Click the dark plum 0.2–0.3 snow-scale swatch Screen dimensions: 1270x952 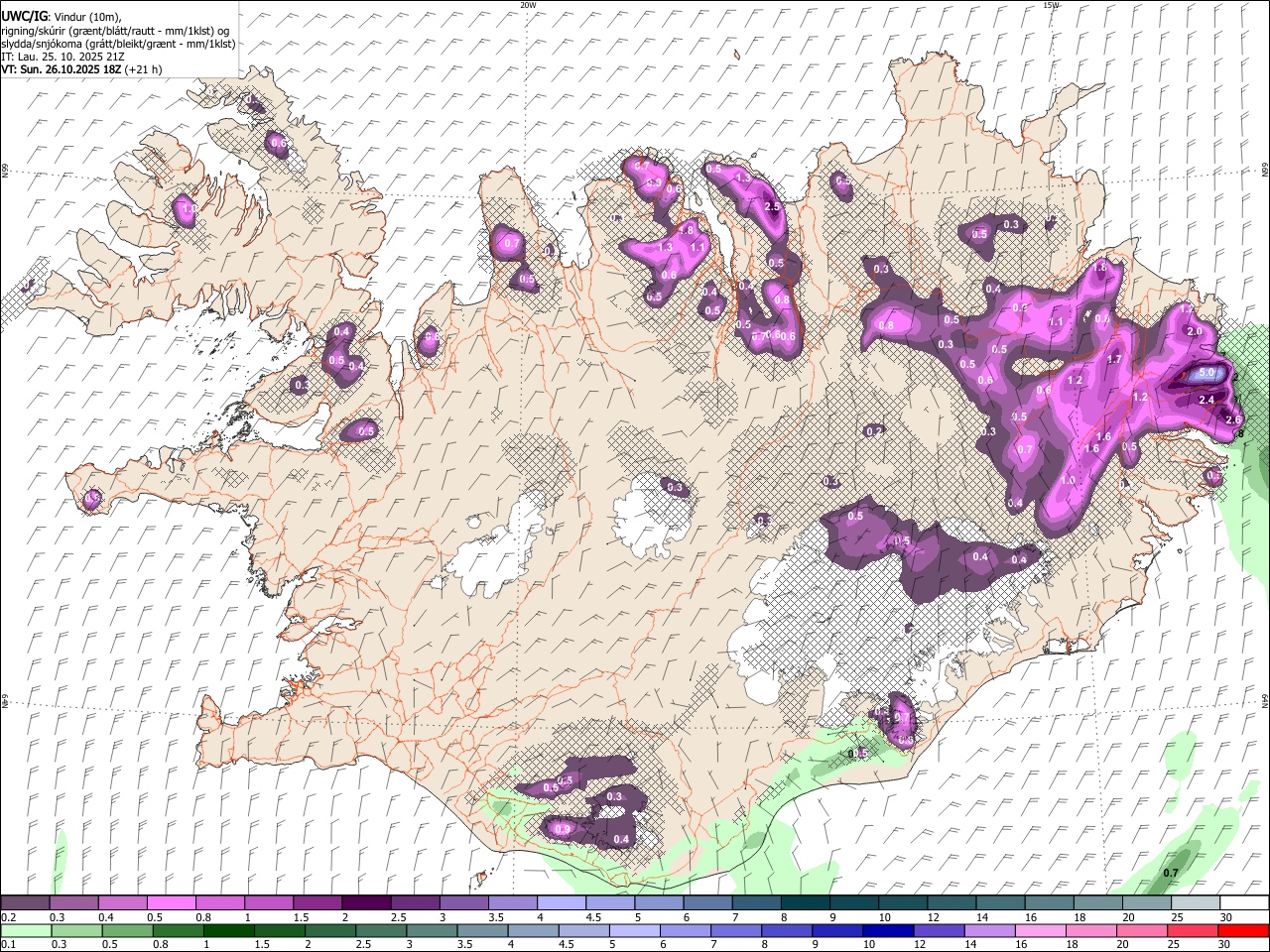[25, 902]
